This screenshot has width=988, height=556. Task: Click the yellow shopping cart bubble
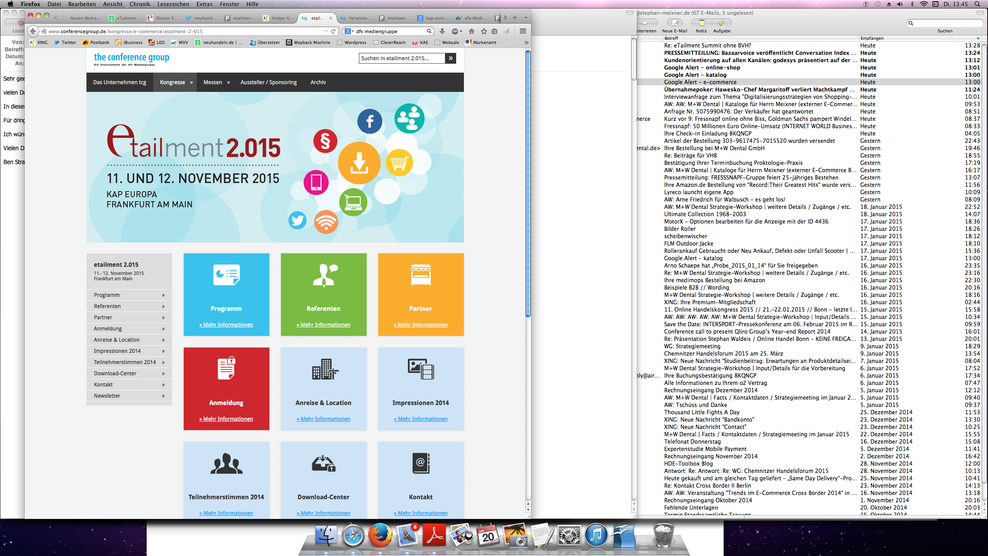[x=399, y=163]
